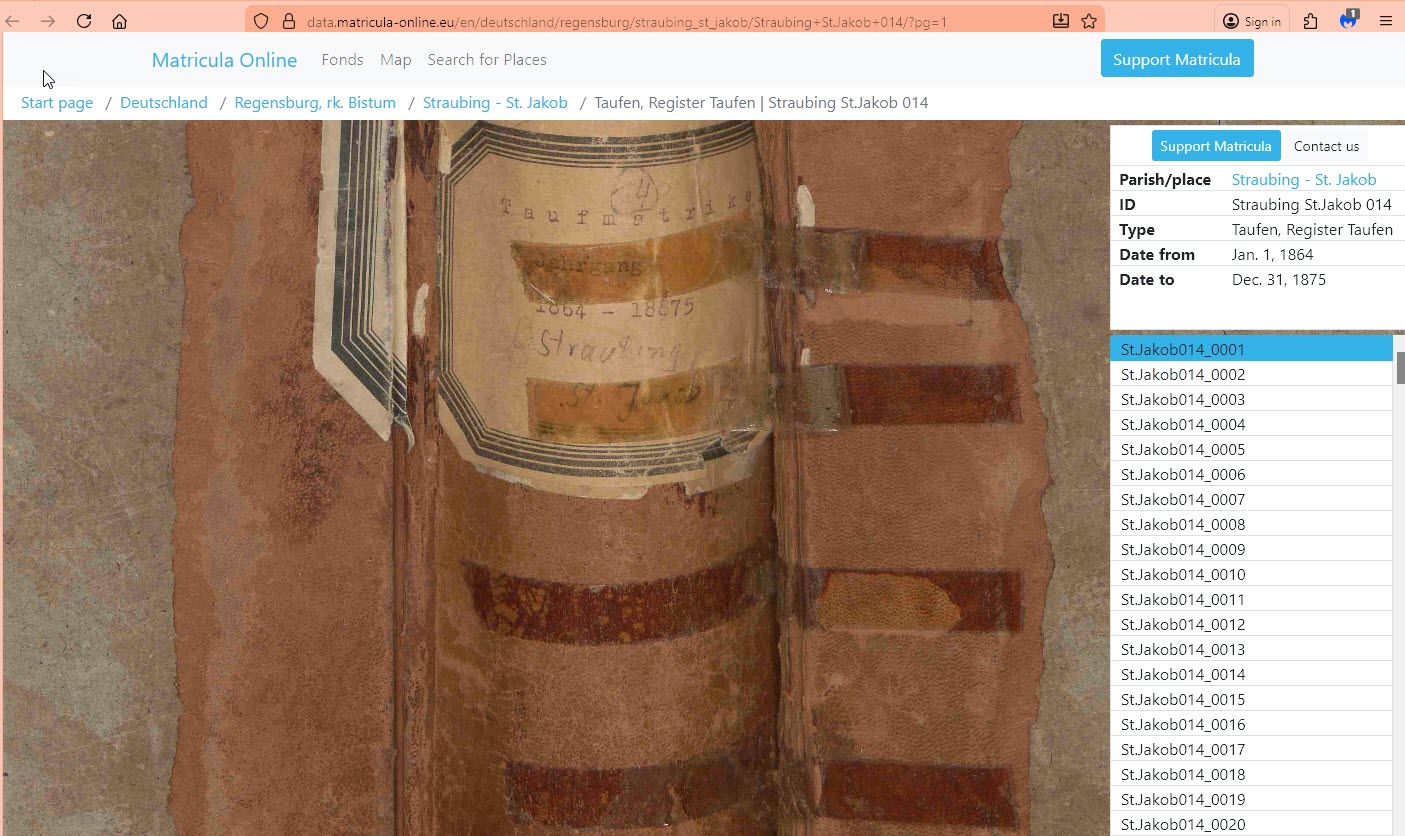Click the Contact us button

point(1326,146)
